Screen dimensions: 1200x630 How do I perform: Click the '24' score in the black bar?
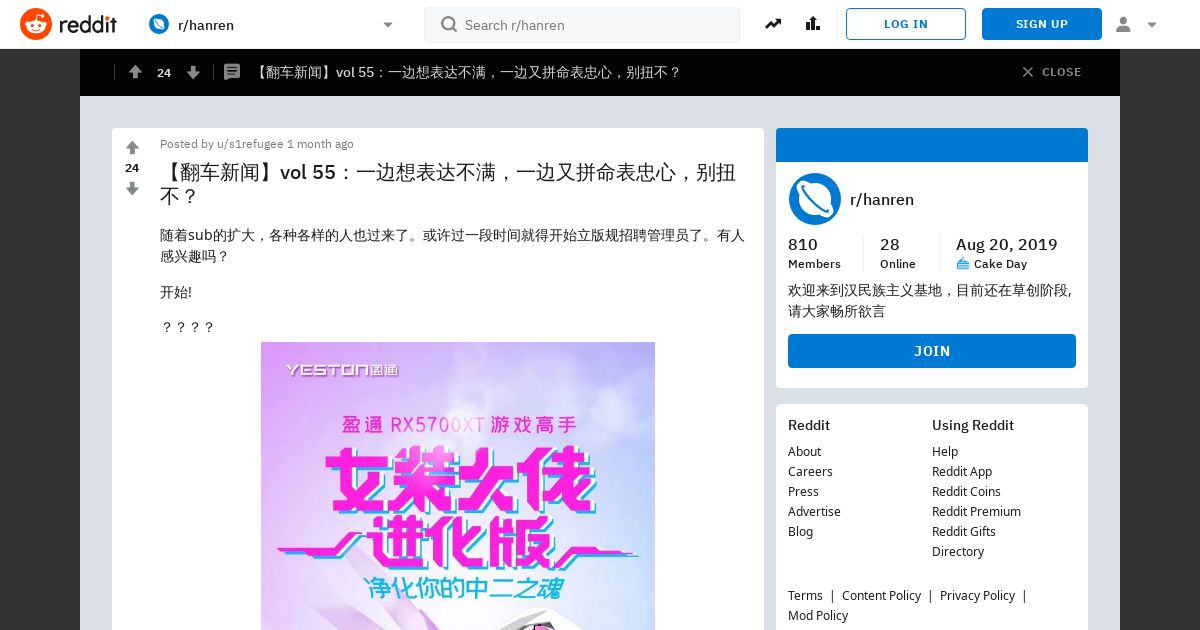[x=164, y=72]
